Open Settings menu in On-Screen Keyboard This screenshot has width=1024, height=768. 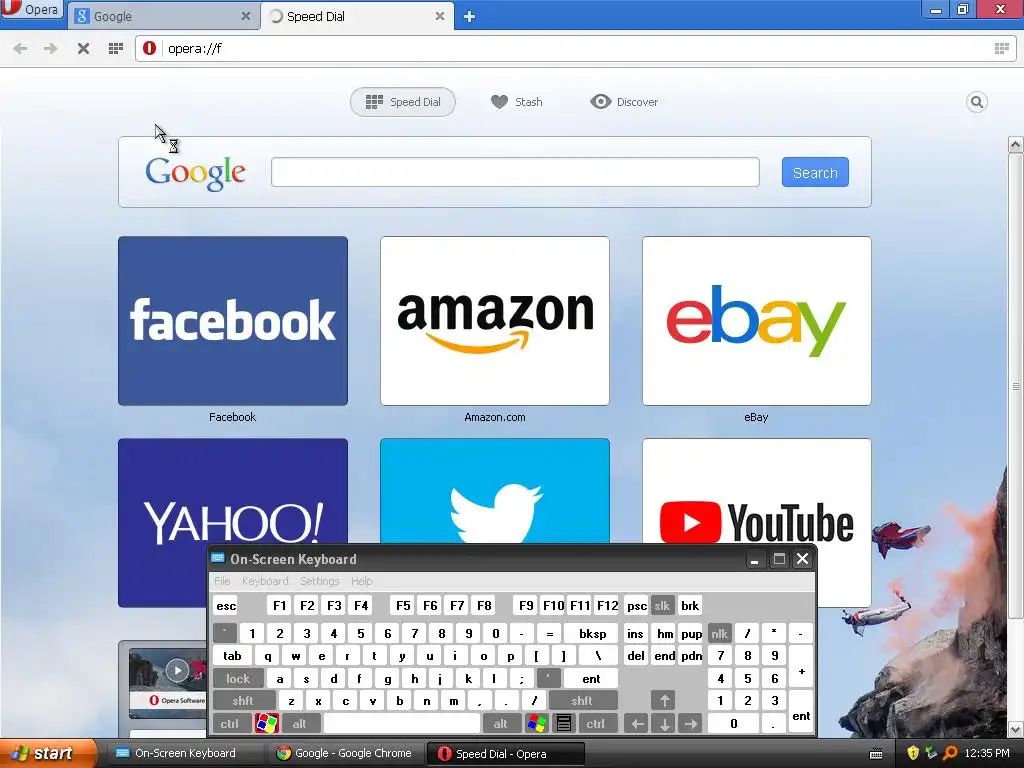pos(319,581)
